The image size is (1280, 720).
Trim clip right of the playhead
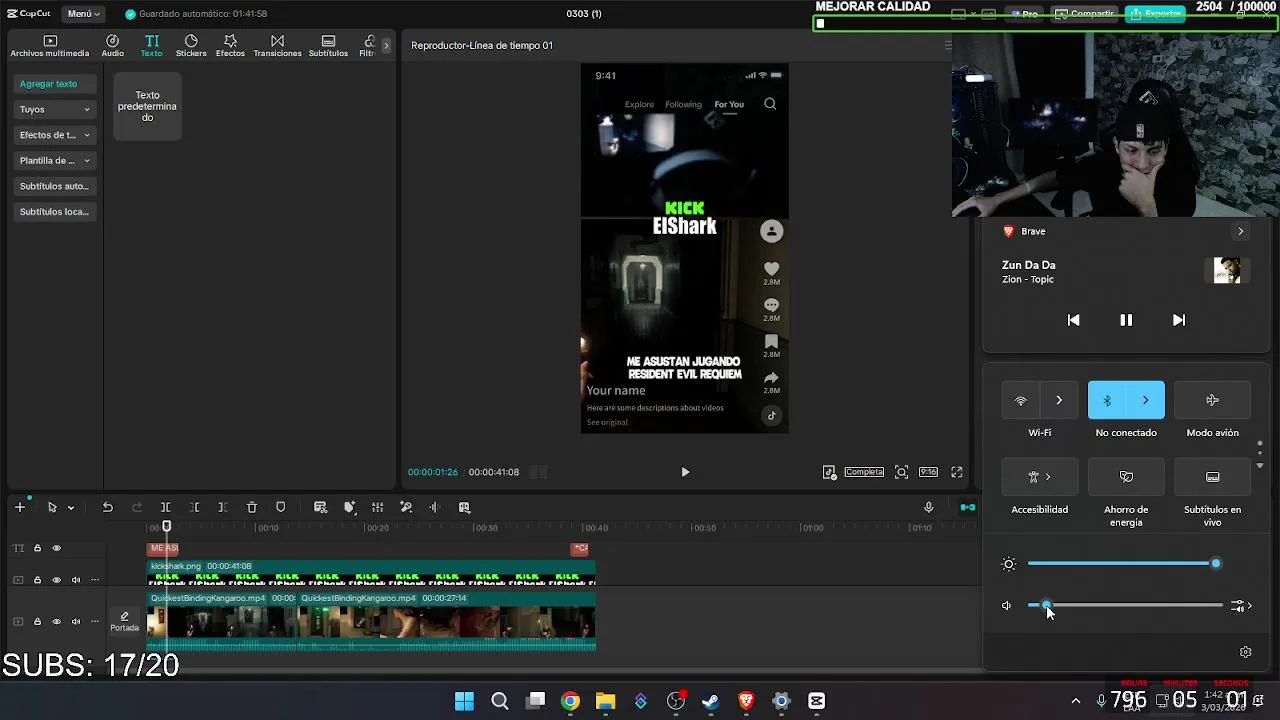click(223, 507)
